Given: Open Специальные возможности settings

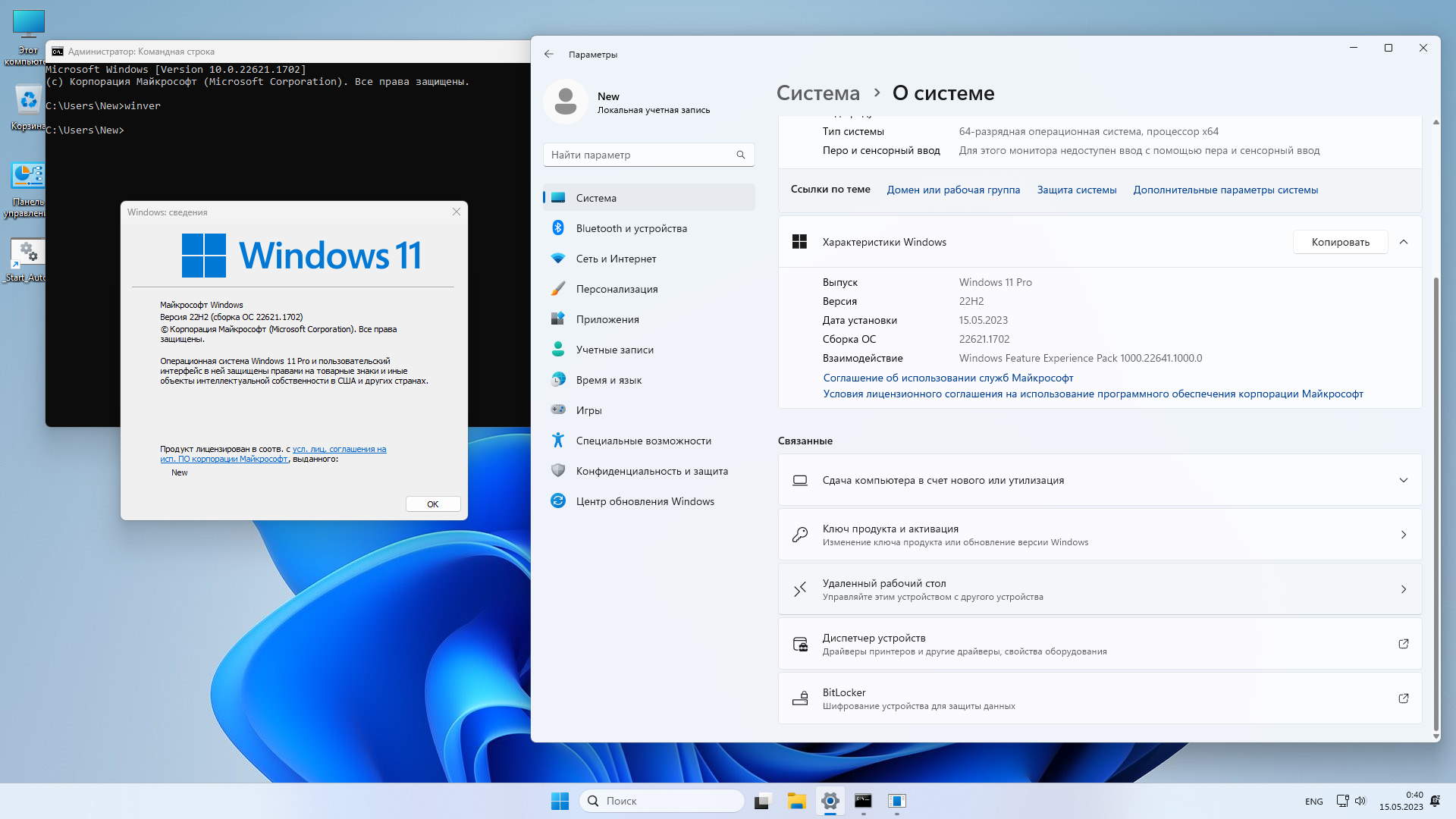Looking at the screenshot, I should (643, 441).
